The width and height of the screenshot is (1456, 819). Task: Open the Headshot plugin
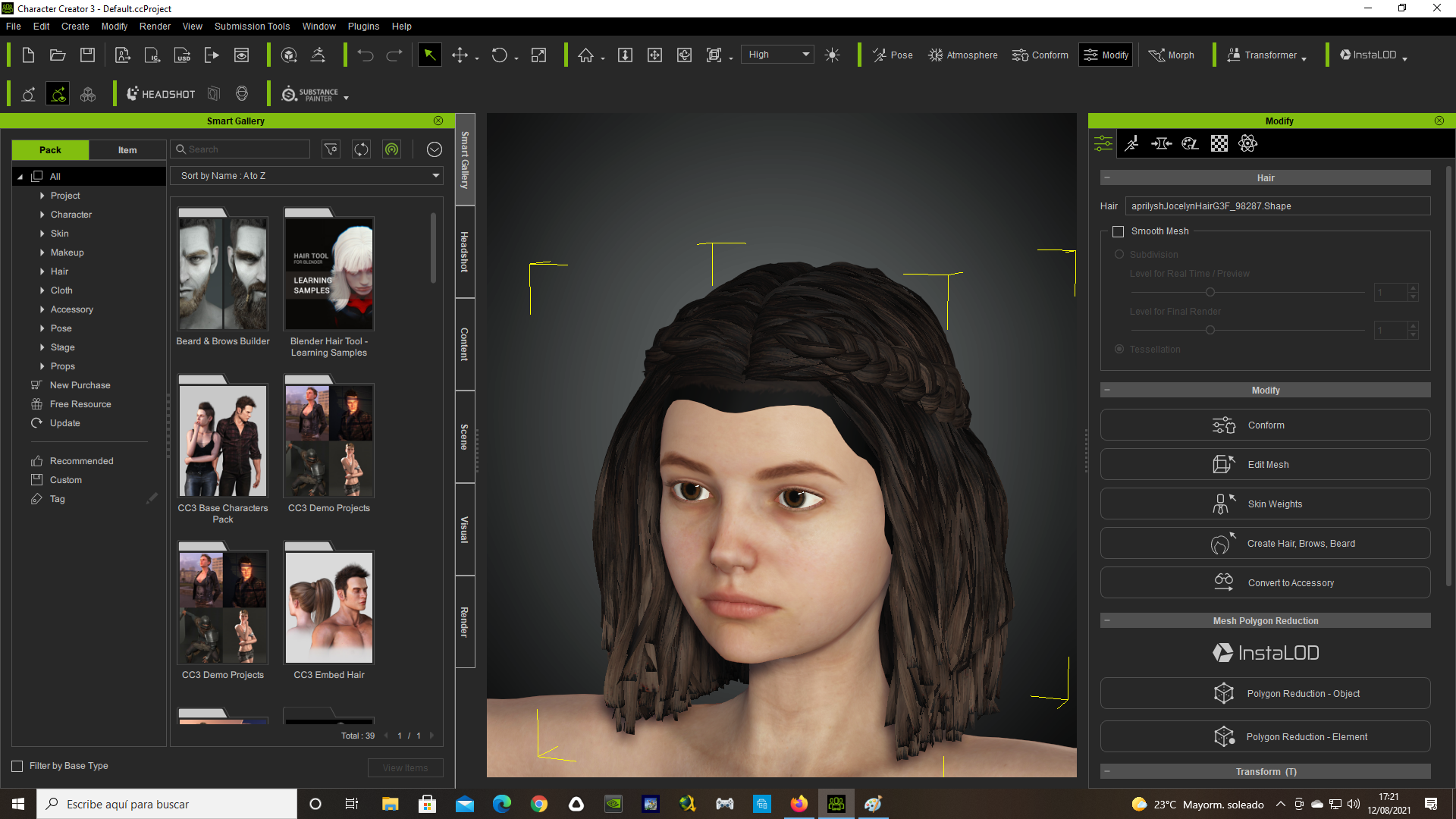click(x=161, y=94)
